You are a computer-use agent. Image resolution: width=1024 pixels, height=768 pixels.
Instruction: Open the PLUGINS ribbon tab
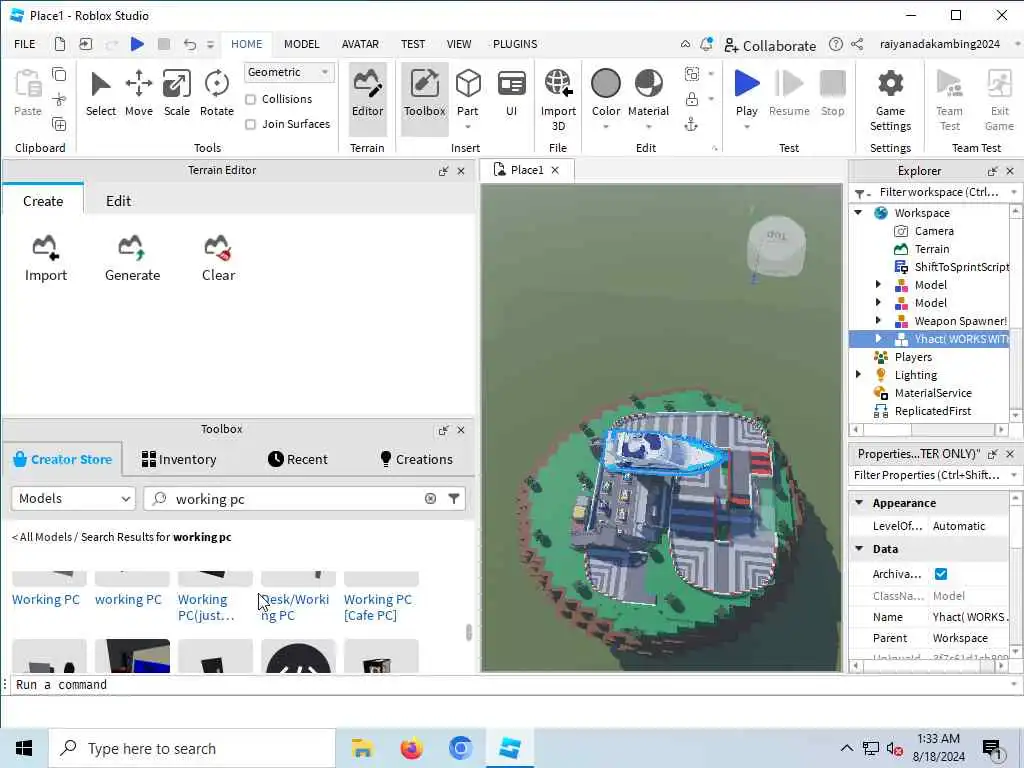pyautogui.click(x=515, y=44)
